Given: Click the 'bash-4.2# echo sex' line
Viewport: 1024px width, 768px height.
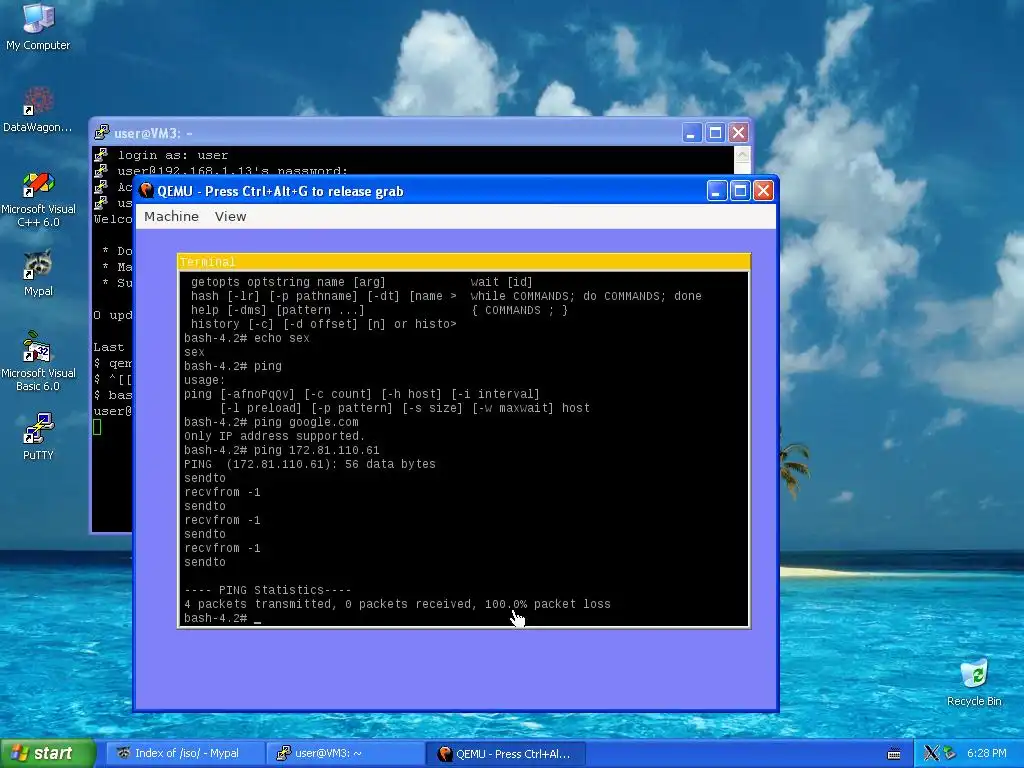Looking at the screenshot, I should click(x=246, y=338).
